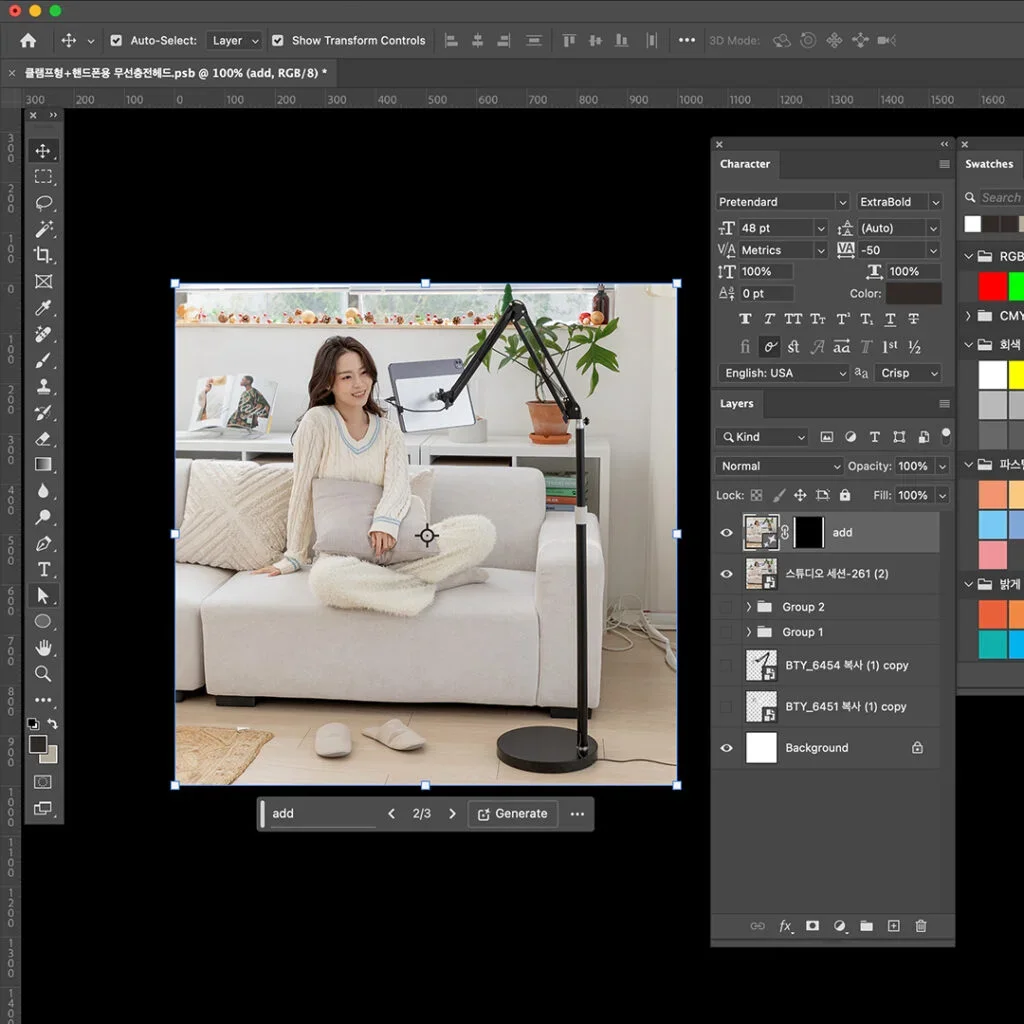Select the Zoom tool
Viewport: 1024px width, 1024px height.
point(43,674)
